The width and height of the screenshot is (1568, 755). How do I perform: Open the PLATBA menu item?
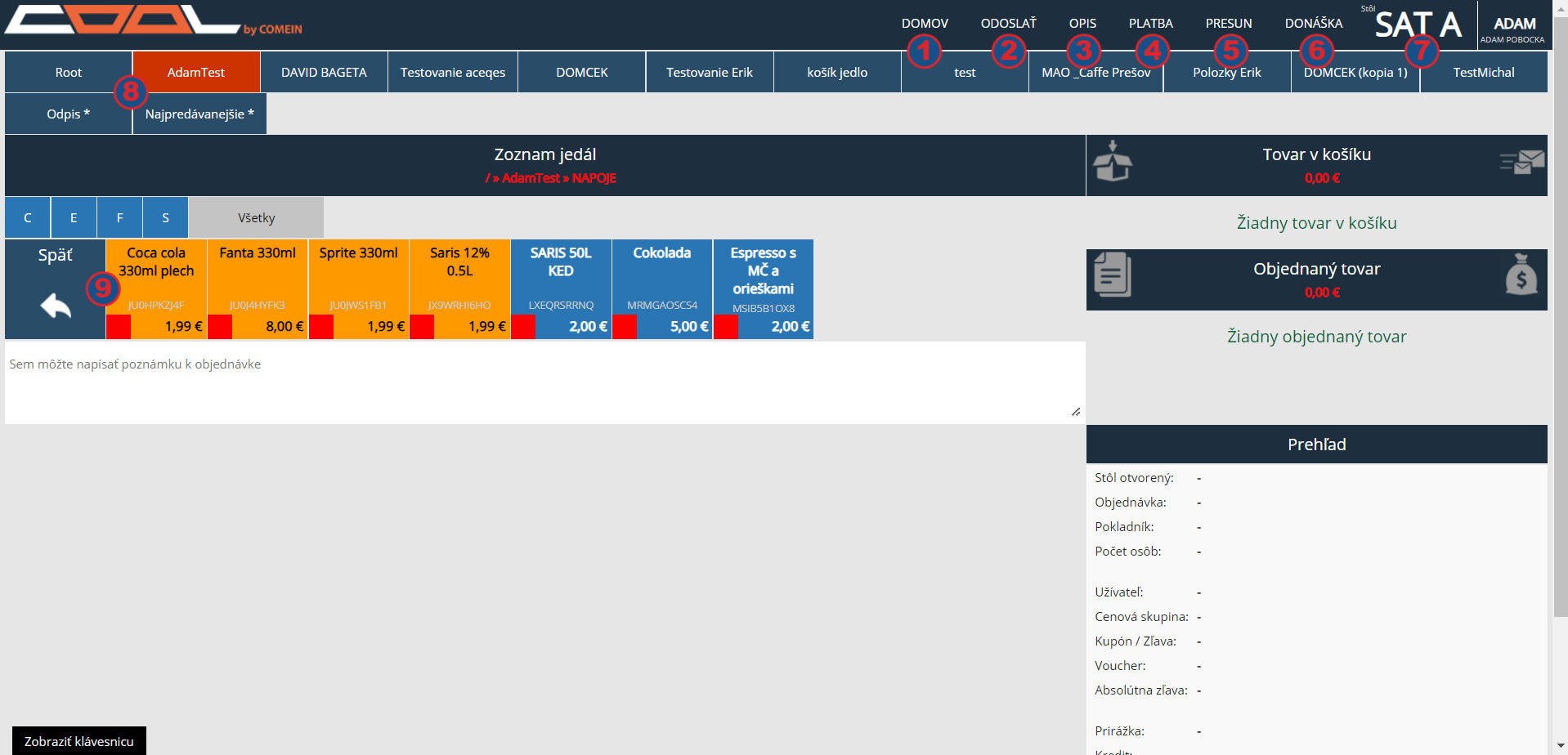[x=1150, y=24]
